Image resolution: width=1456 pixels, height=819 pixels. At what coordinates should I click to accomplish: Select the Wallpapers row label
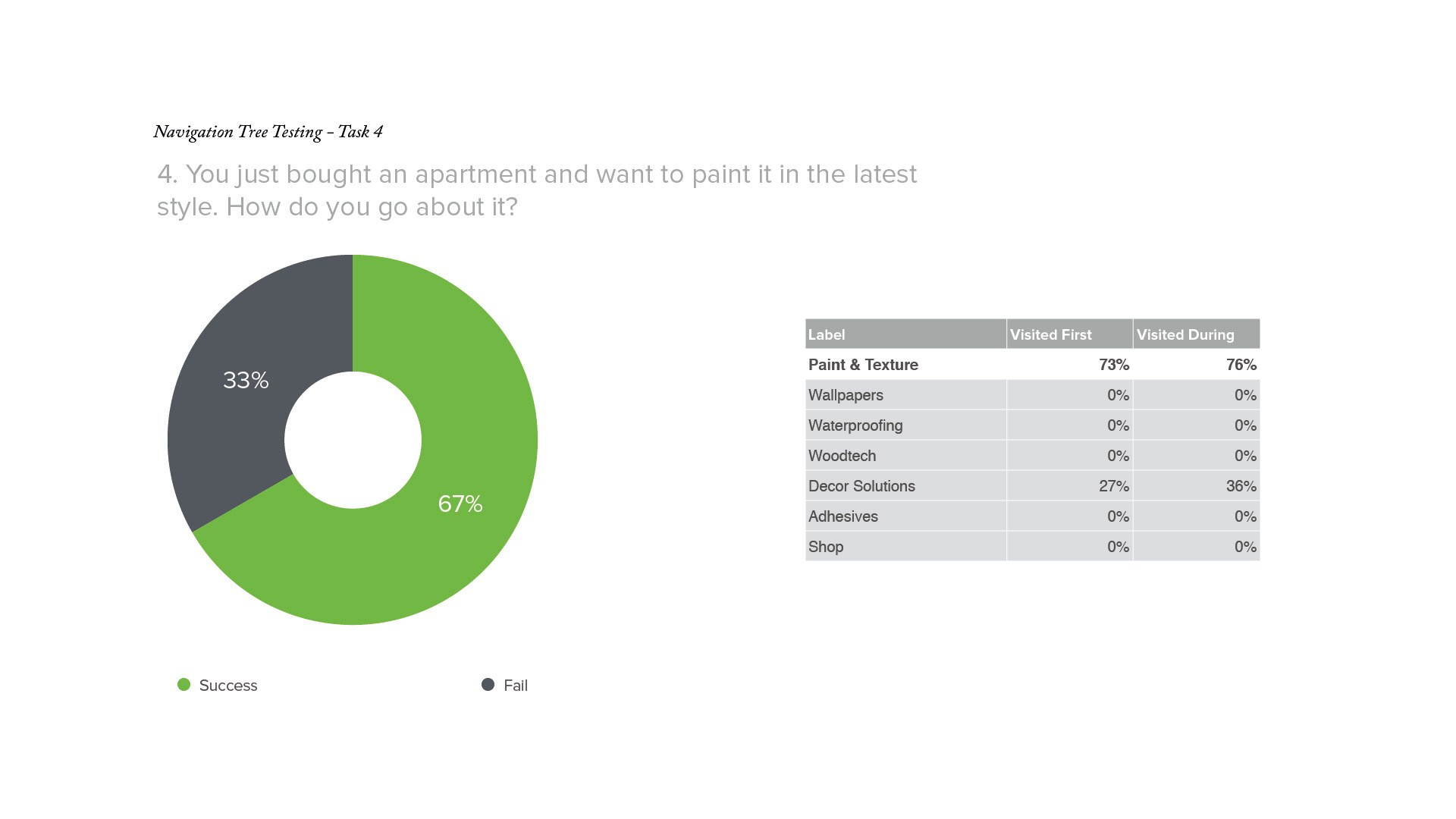click(x=846, y=395)
